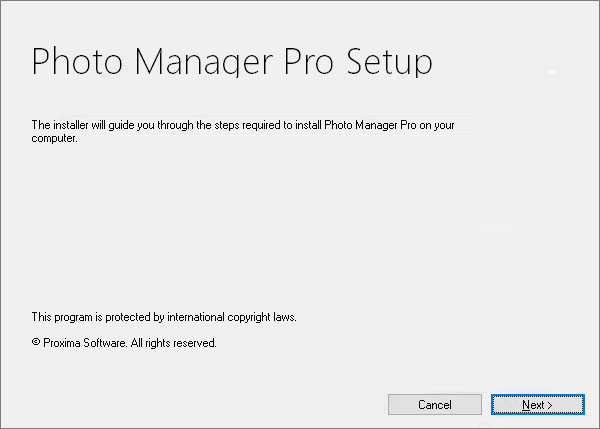Screen dimensions: 600x429
Task: Click the All rights reserved text
Action: (174, 343)
